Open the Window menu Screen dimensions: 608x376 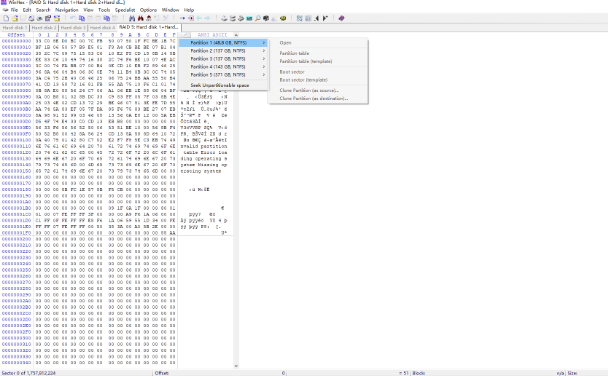click(170, 10)
